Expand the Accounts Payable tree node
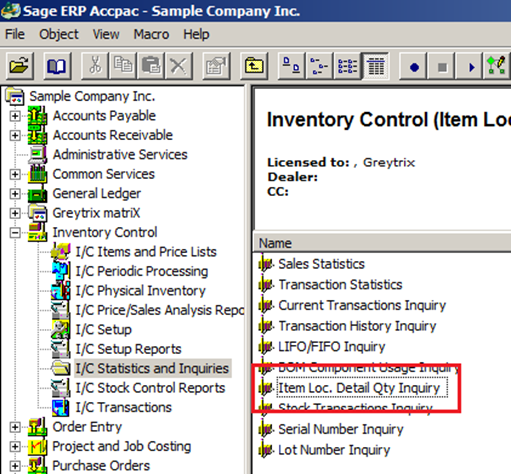Screen dimensions: 511x474 15,116
